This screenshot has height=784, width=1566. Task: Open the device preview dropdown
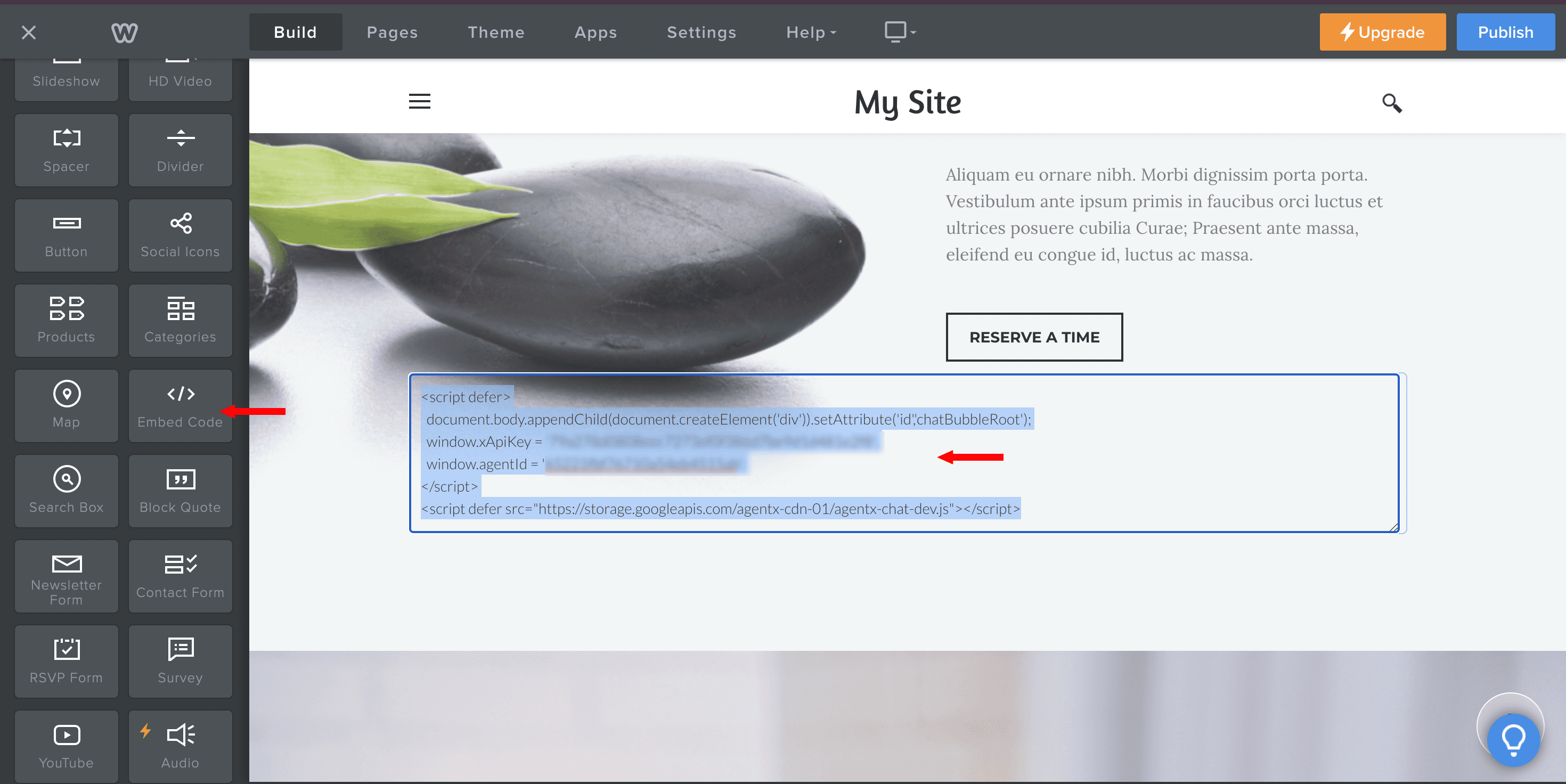pyautogui.click(x=900, y=31)
